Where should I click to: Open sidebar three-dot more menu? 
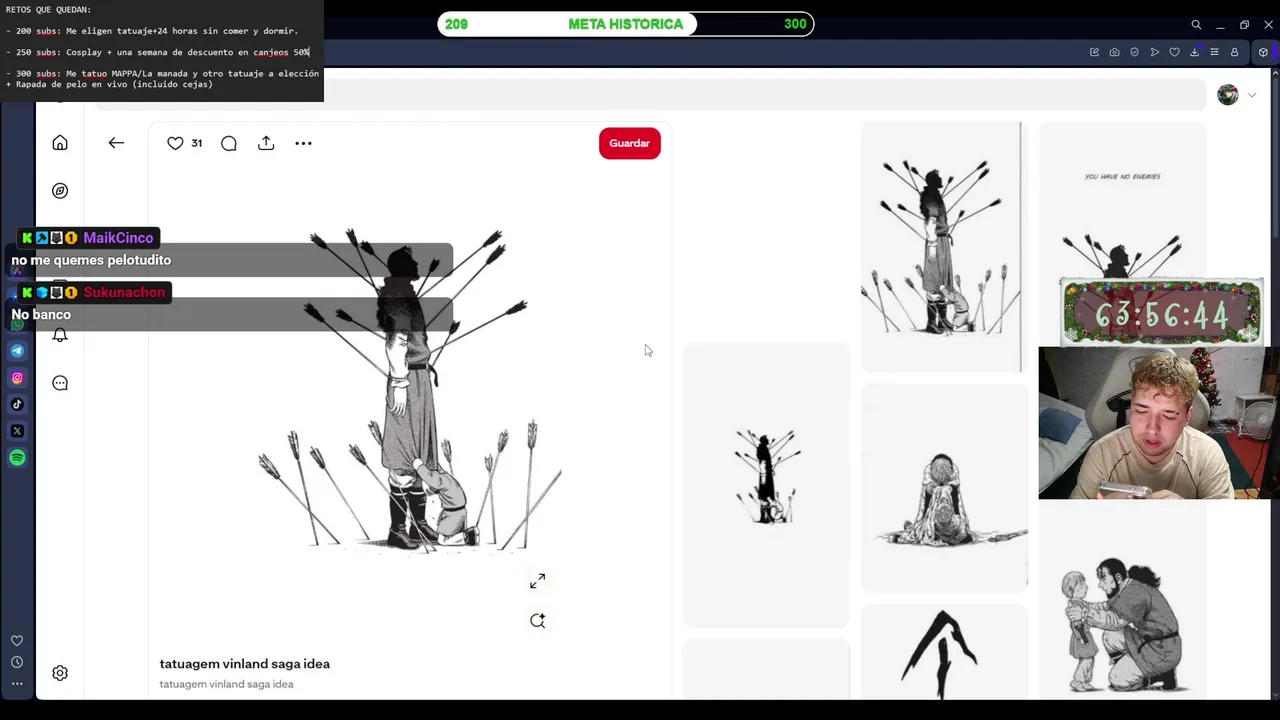17,684
